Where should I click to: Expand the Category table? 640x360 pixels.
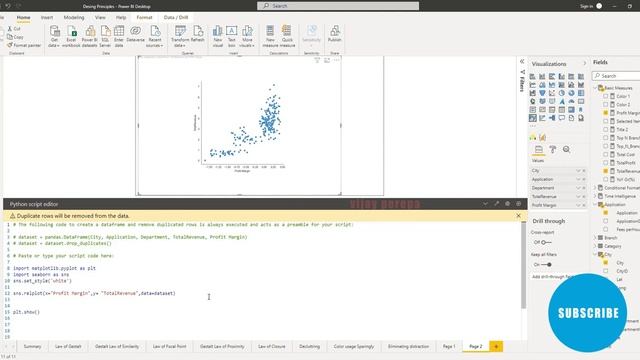click(595, 246)
